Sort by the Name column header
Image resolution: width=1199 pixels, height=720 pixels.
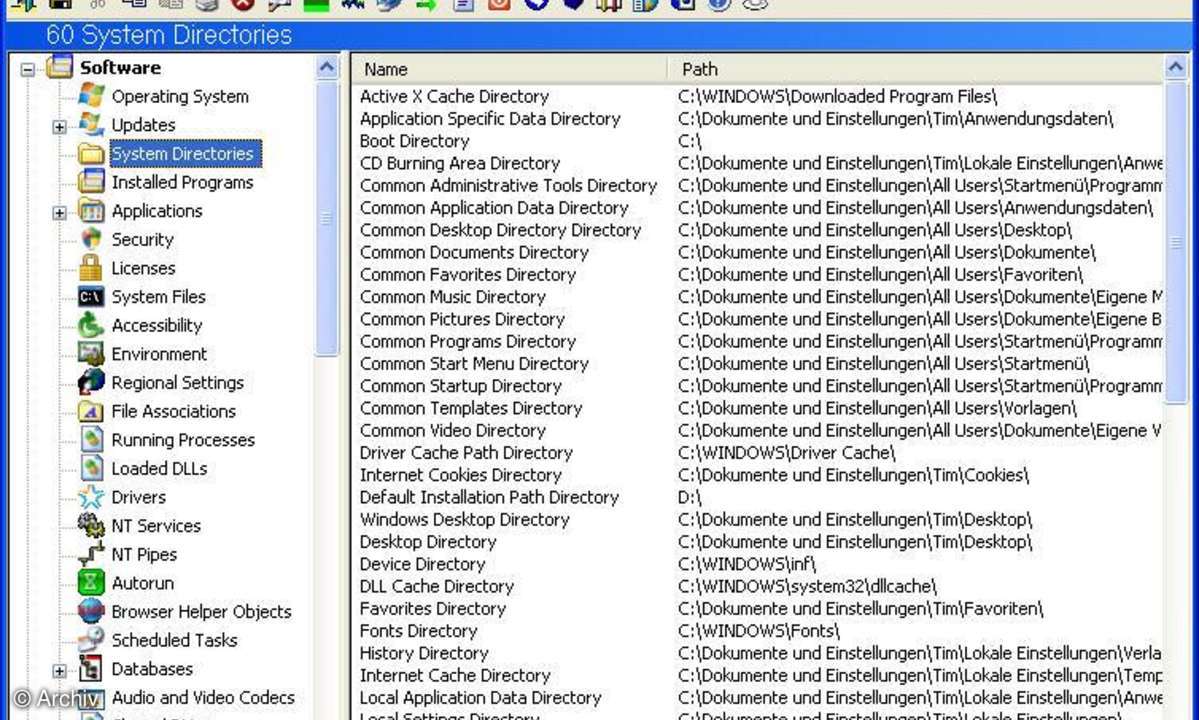509,70
